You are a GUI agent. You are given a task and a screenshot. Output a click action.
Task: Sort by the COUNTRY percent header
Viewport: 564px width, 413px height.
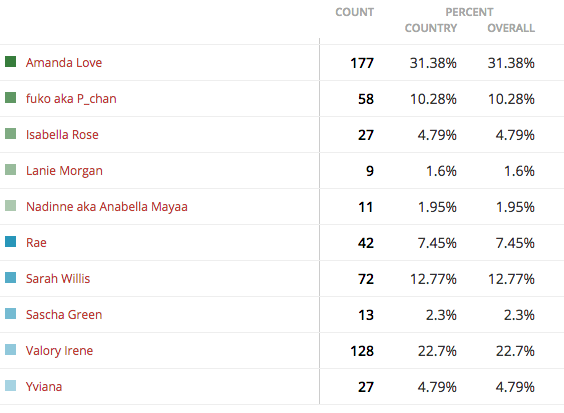[431, 28]
